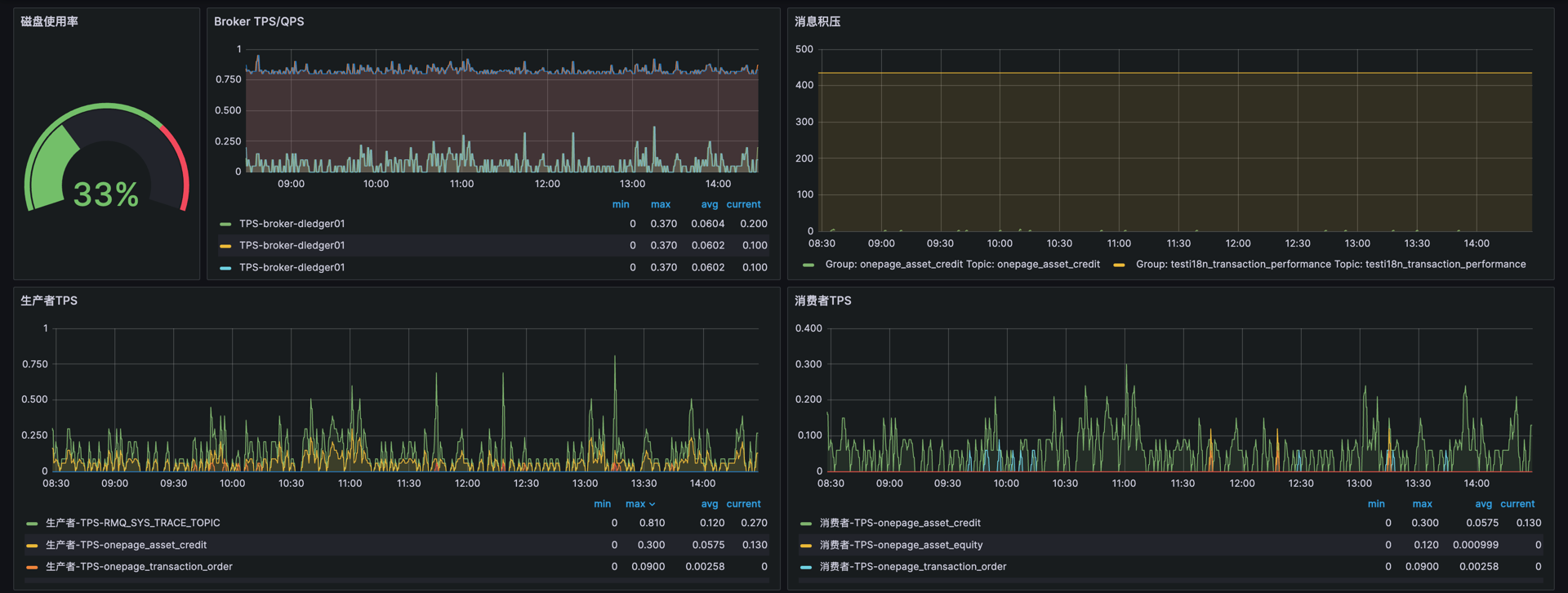Click blue swatch of 消费者-TPS-onepage_transaction_order

[x=806, y=568]
